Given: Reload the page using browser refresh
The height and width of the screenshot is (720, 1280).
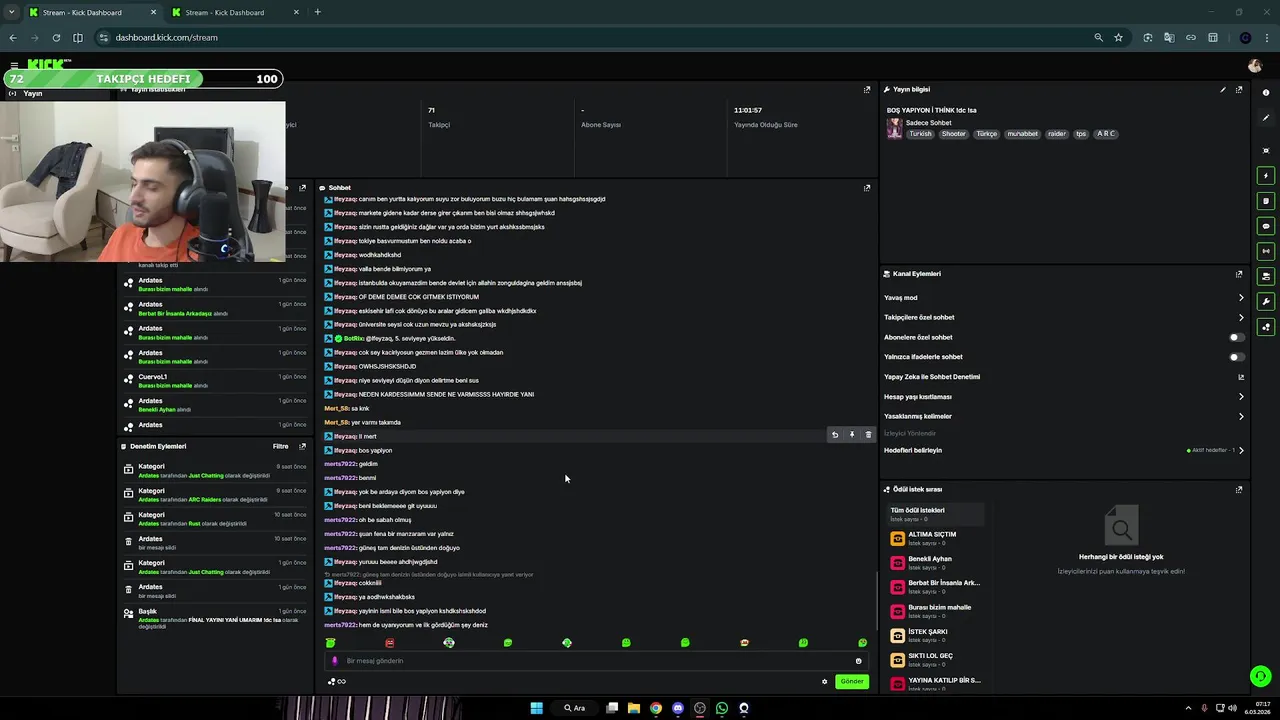Looking at the screenshot, I should tap(56, 37).
